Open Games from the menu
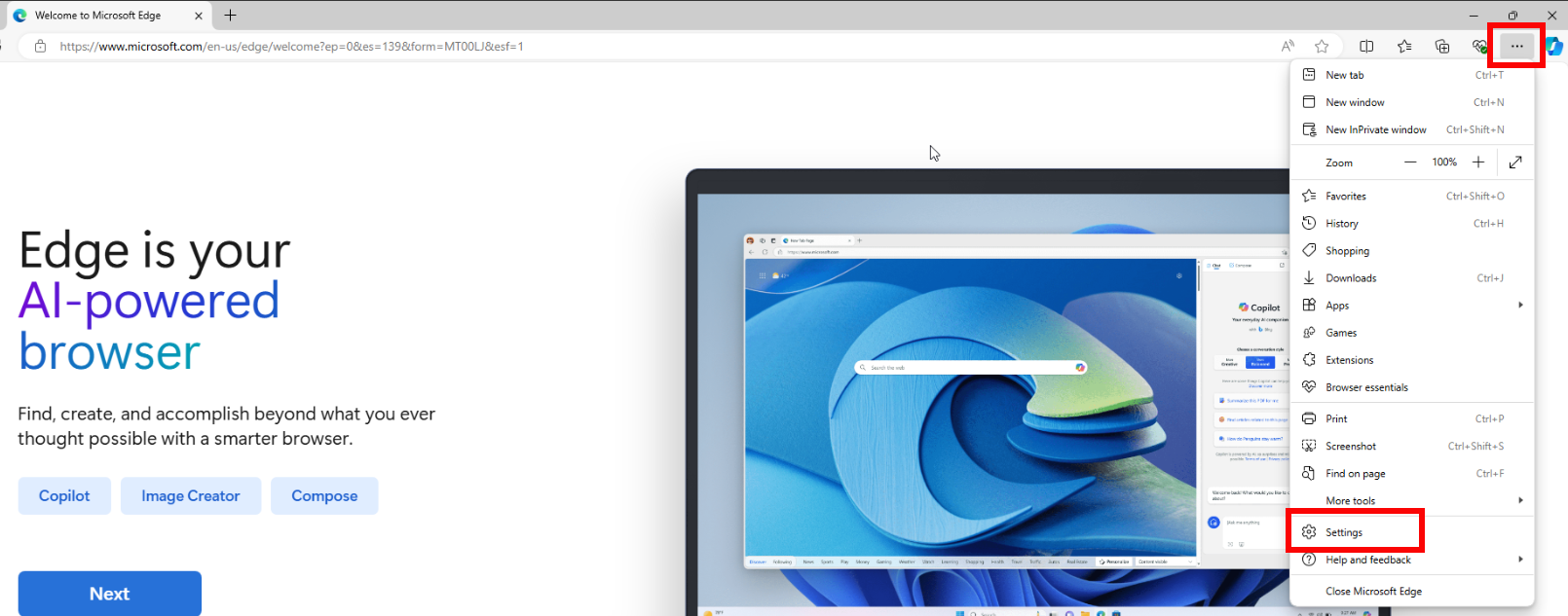The width and height of the screenshot is (1568, 616). click(x=1412, y=332)
